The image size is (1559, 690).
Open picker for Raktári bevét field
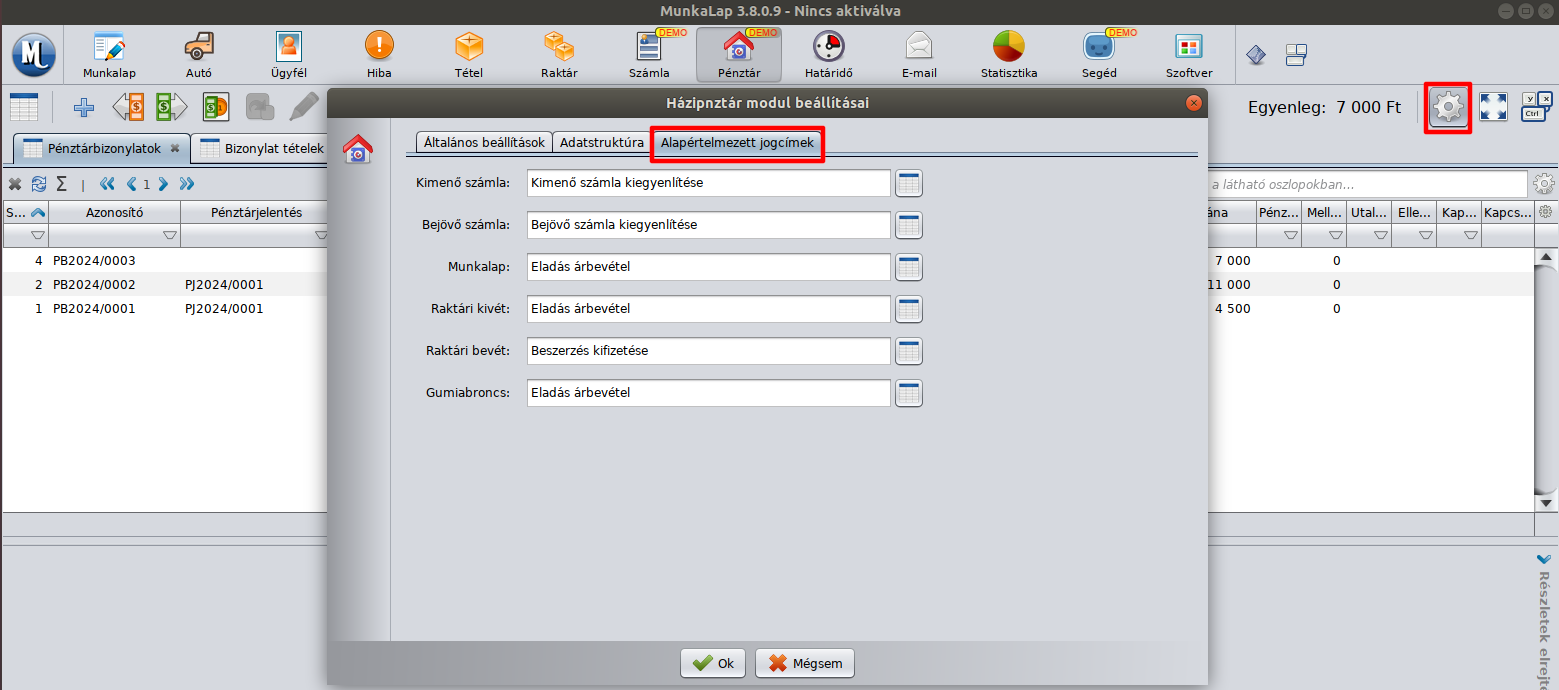[908, 351]
